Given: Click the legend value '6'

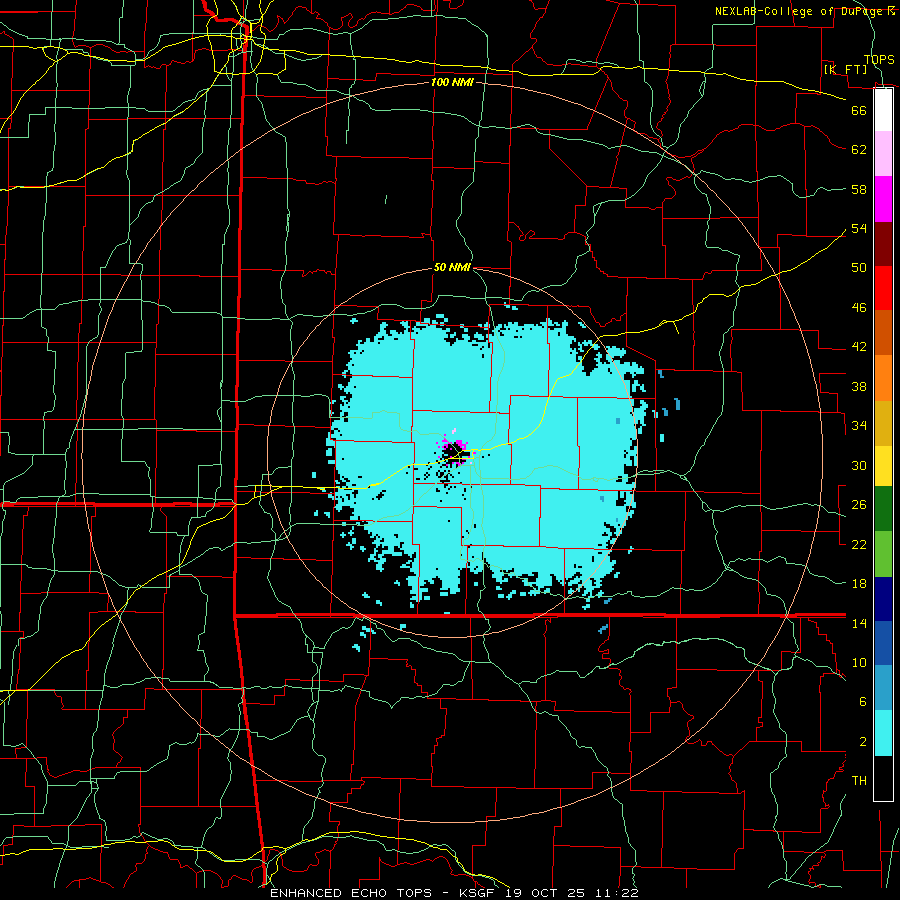Looking at the screenshot, I should coord(863,701).
